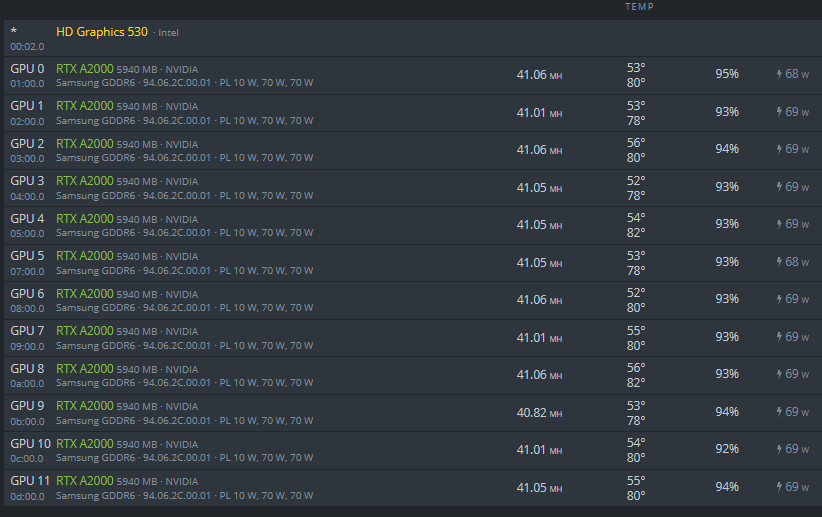Open the HD Graphics 530 device name
Image resolution: width=822 pixels, height=517 pixels.
tap(102, 32)
